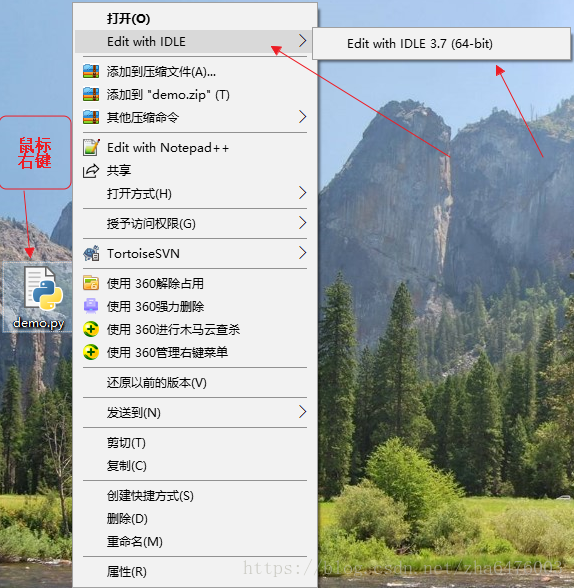Click the WinRAR icon beside 其他压缩命令
Viewport: 574px width, 588px height.
point(91,117)
